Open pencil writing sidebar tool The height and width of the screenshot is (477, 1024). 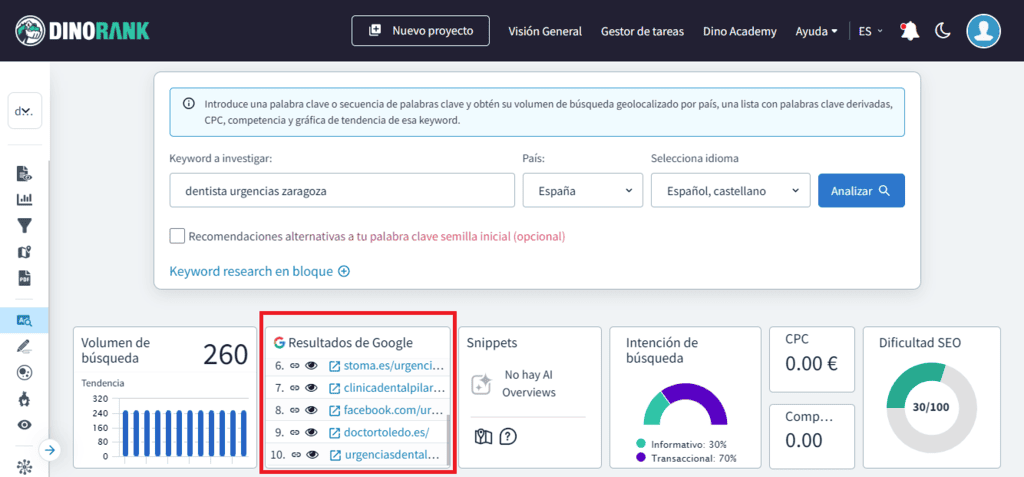(x=24, y=346)
